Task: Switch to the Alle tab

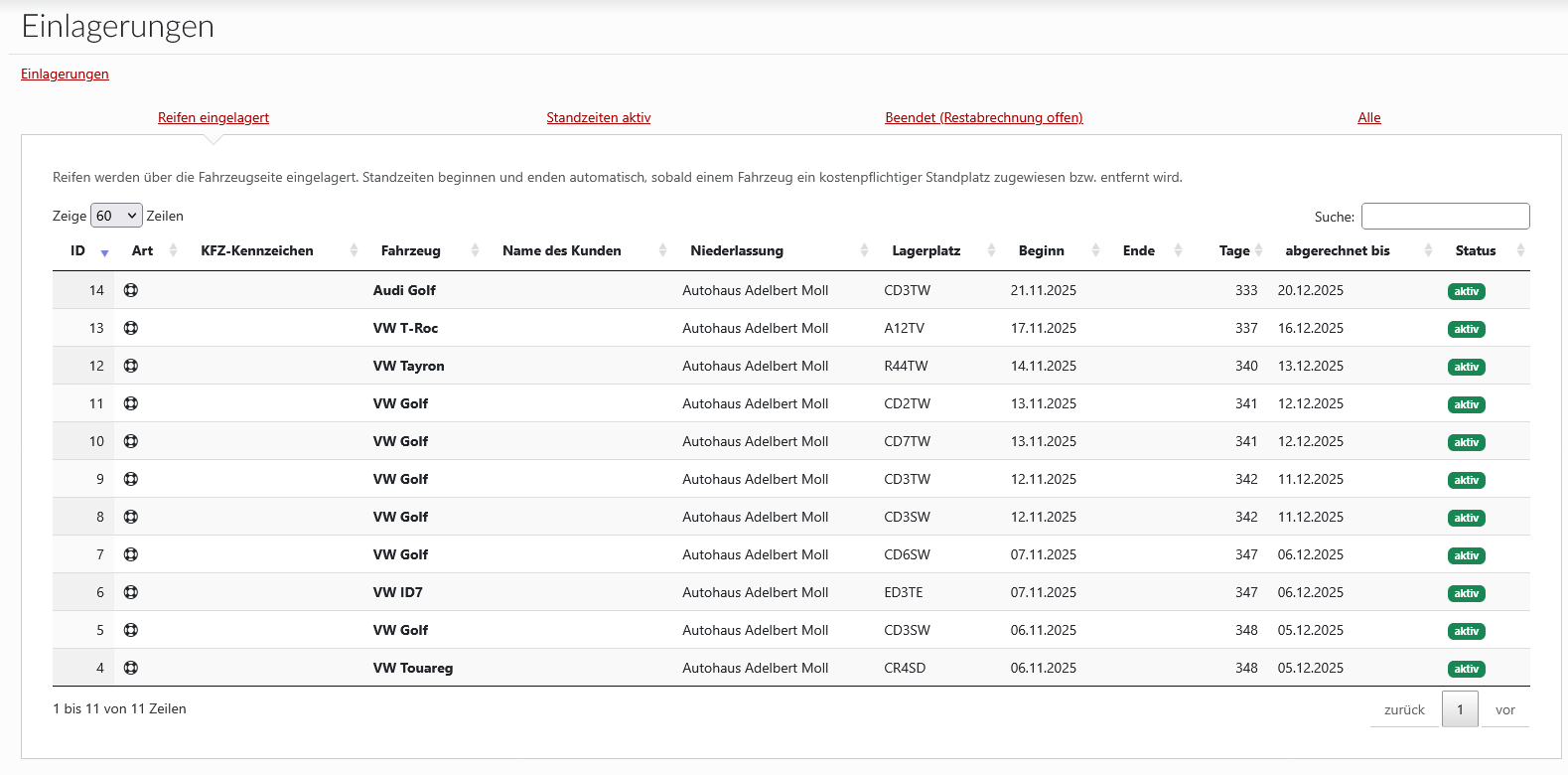Action: 1369,117
